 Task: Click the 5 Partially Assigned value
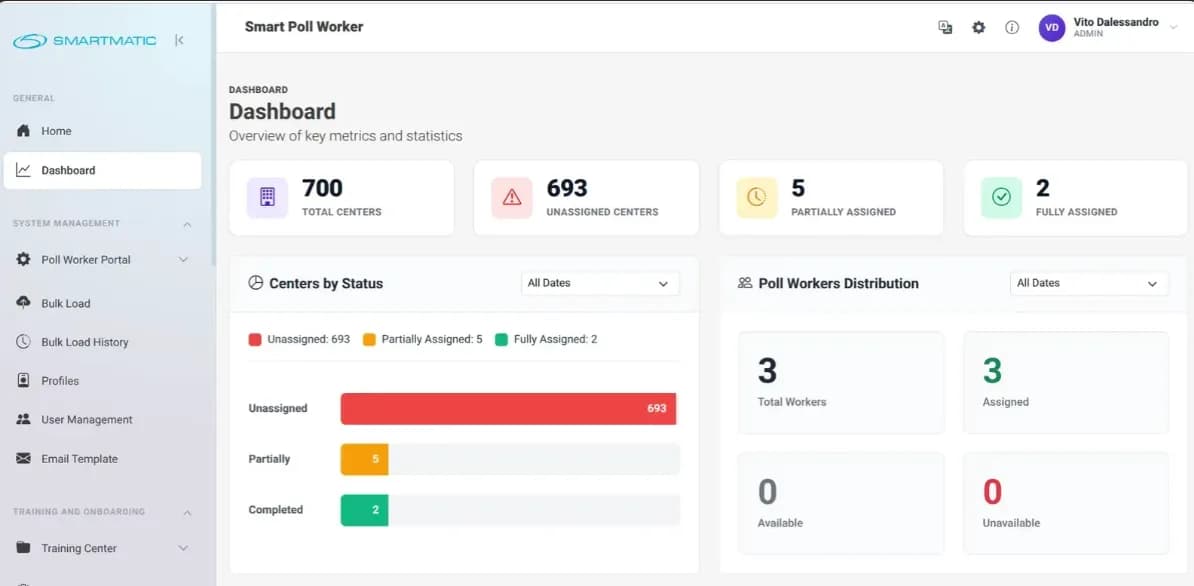(798, 188)
